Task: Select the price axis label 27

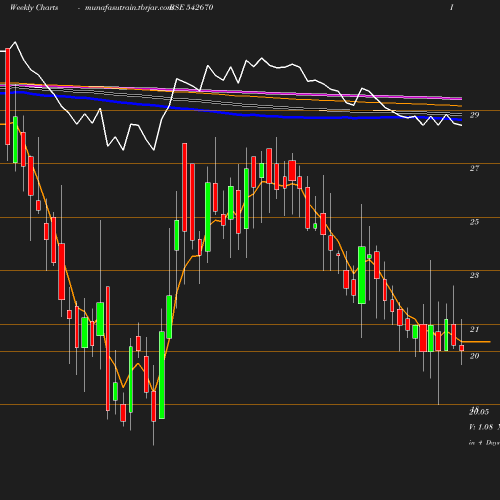Action: click(x=474, y=169)
